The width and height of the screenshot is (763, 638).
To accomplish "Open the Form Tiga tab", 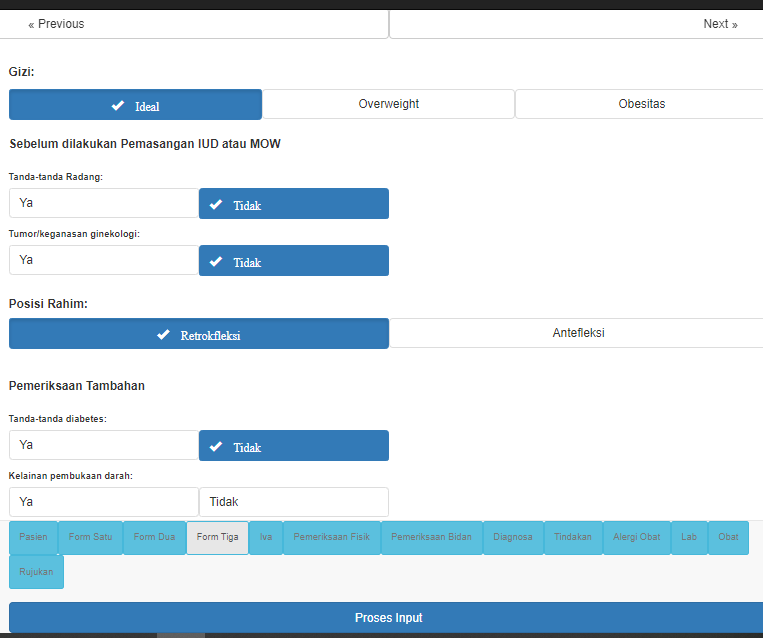I will point(218,537).
